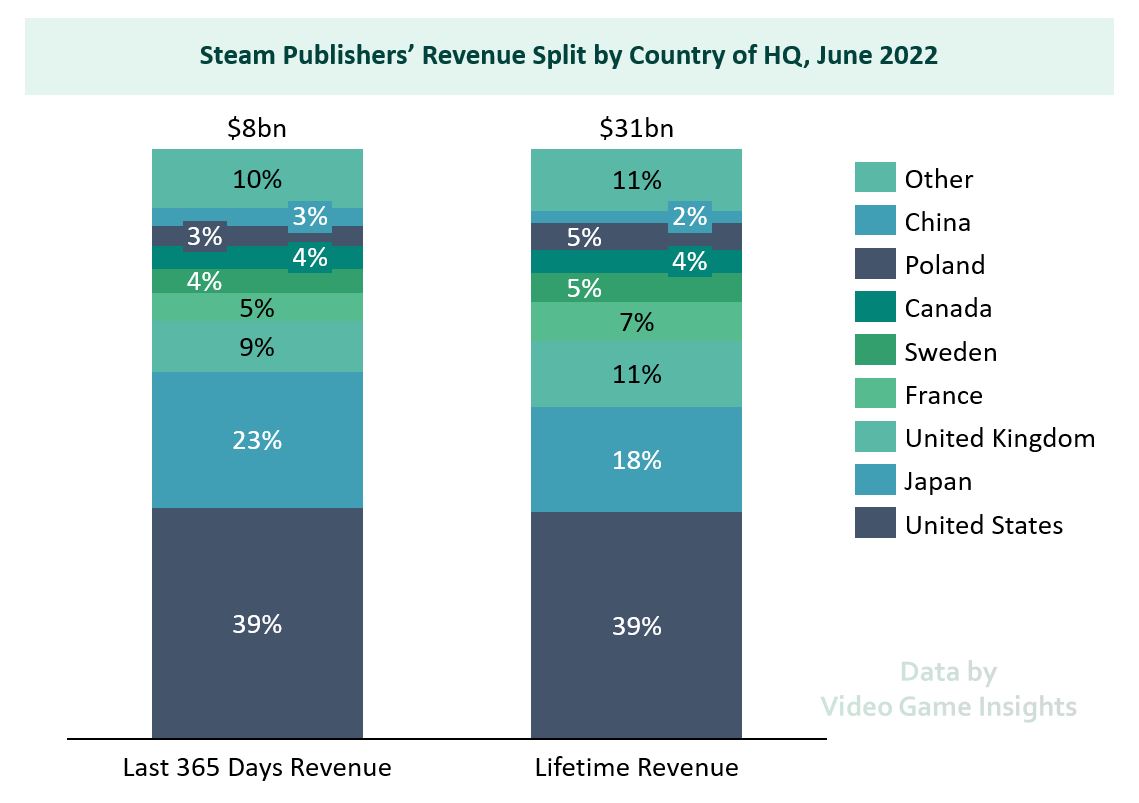Select the 39% segment in Last 365 Days bar
Screen dimensions: 1139x803
click(x=257, y=624)
